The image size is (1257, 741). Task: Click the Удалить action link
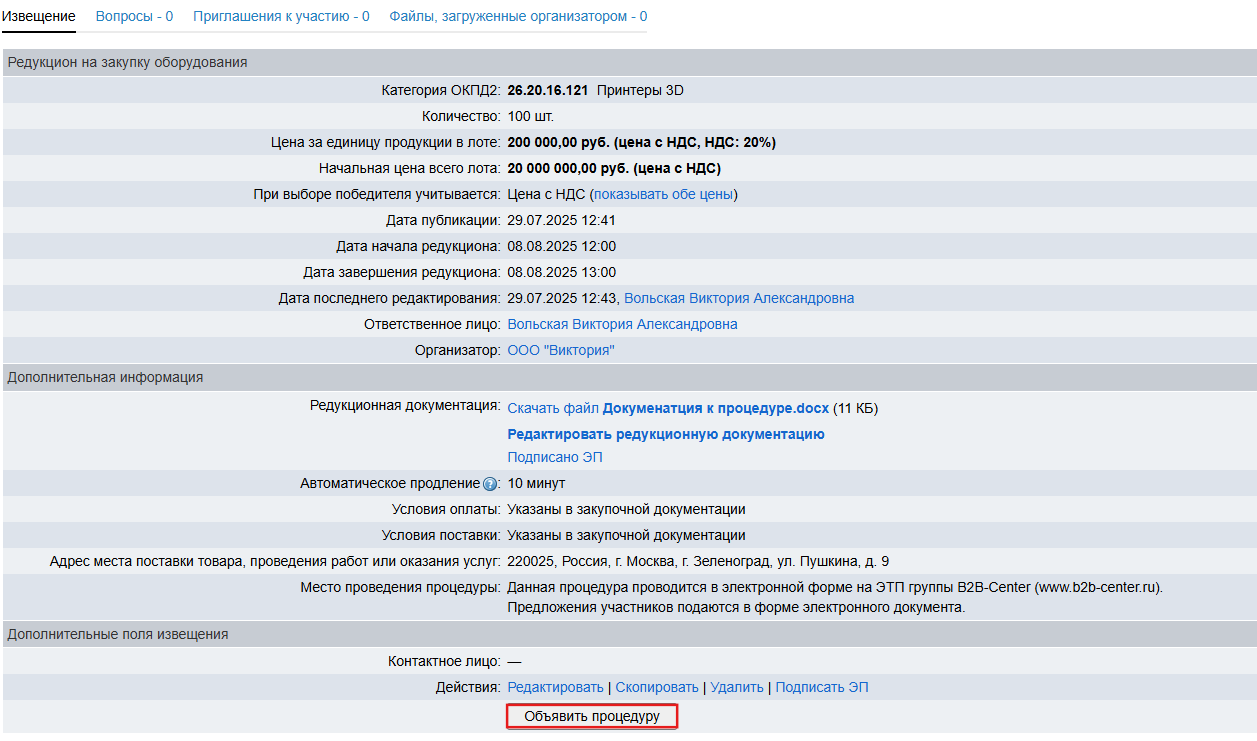[736, 687]
